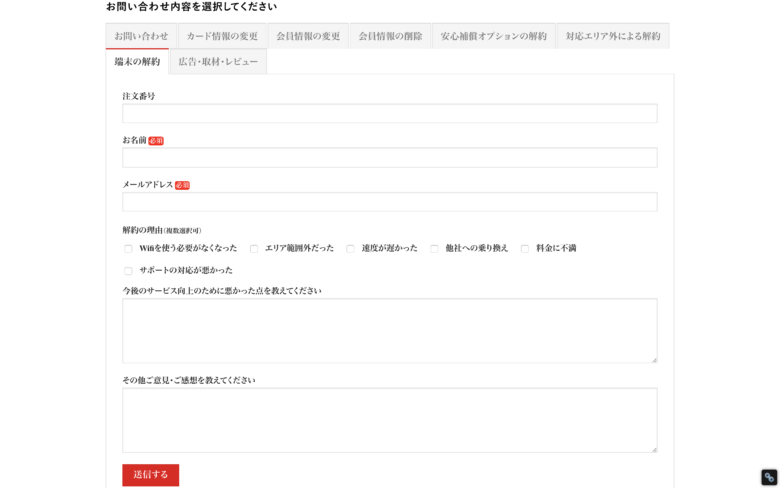Image resolution: width=780 pixels, height=488 pixels.
Task: Focus the 注文番号 input field
Action: (390, 113)
